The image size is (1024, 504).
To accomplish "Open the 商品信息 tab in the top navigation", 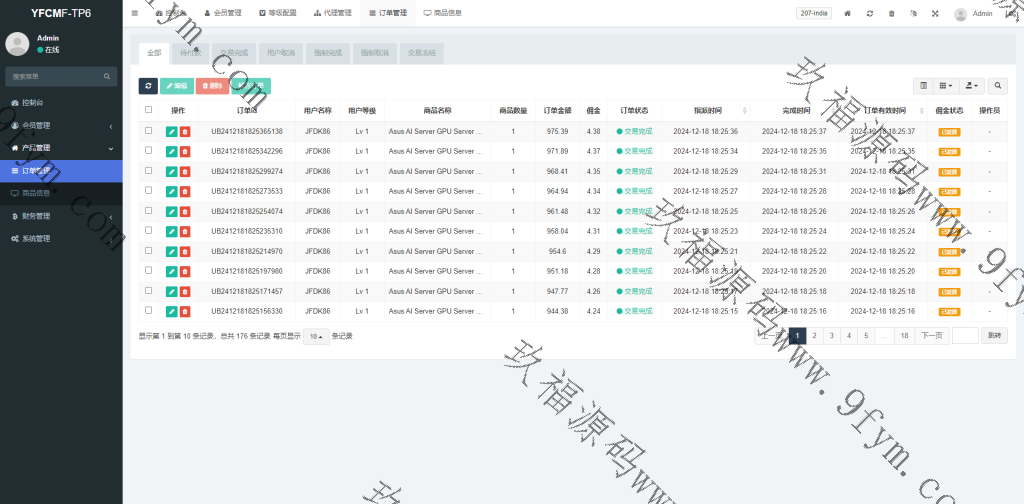I will coord(442,14).
